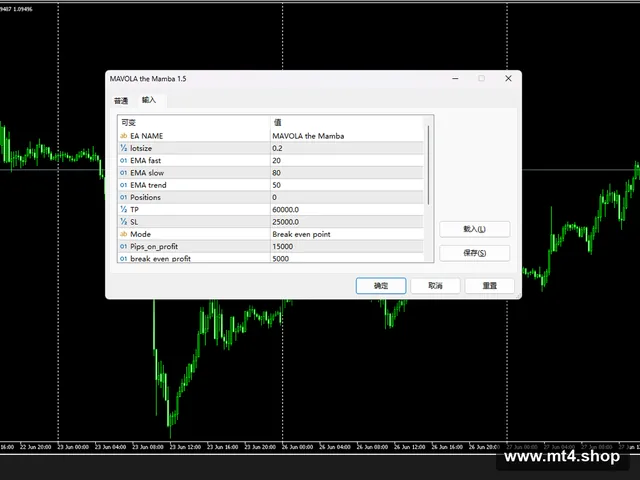Click the Positions integer type icon
The height and width of the screenshot is (480, 640).
pos(123,197)
